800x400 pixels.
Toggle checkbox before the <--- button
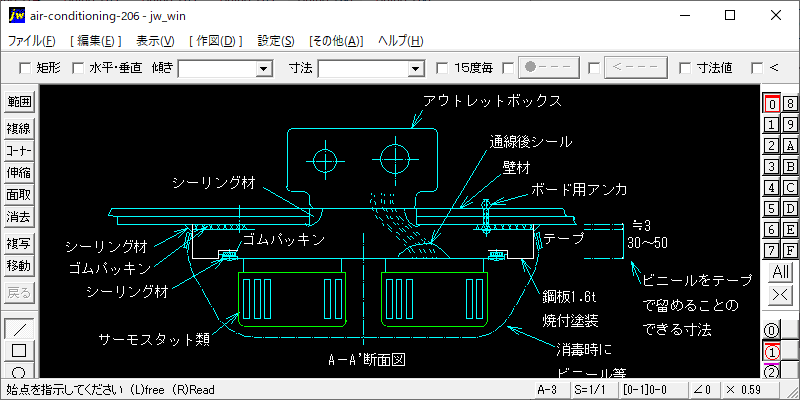(x=594, y=68)
